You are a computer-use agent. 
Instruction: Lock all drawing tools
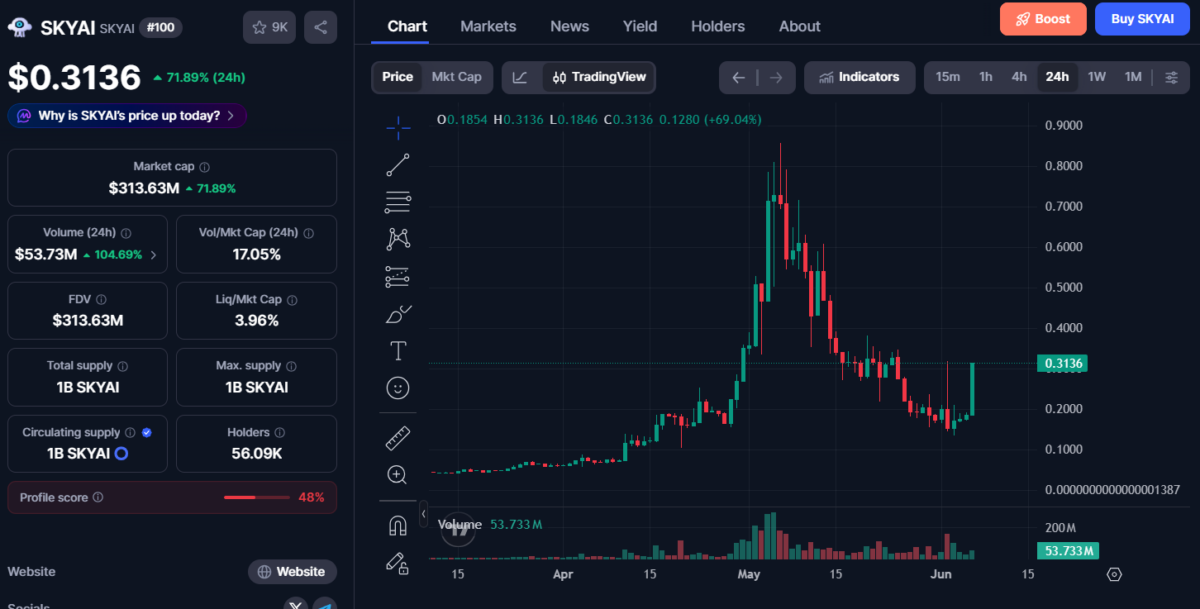(398, 563)
